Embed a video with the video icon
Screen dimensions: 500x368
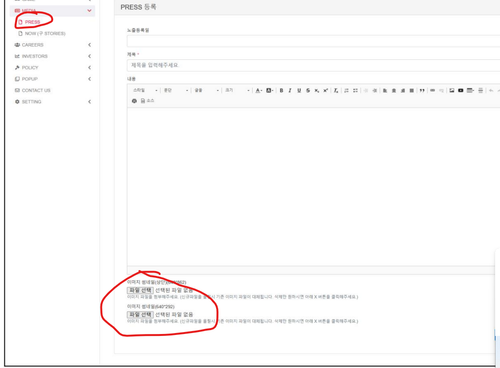point(461,90)
